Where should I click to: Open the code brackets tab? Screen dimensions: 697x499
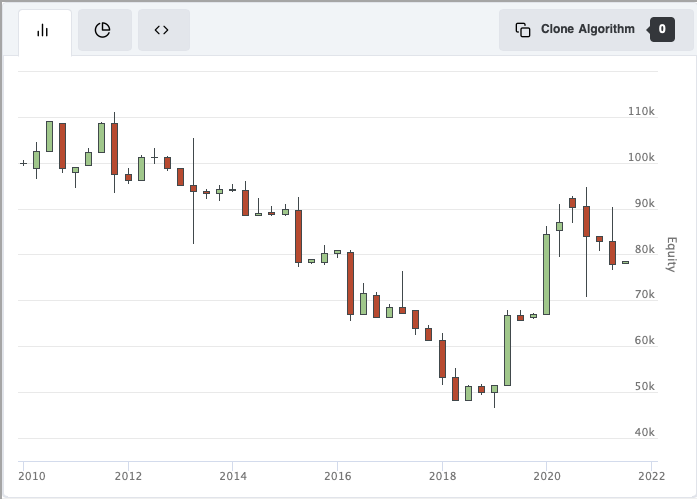161,30
